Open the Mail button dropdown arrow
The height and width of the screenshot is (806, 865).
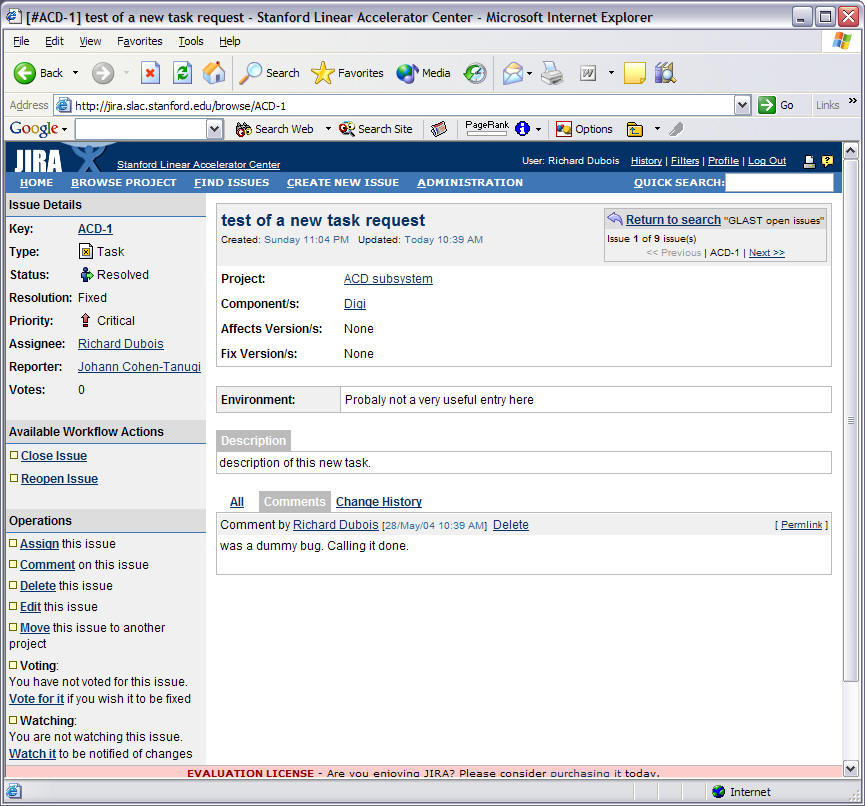(530, 73)
